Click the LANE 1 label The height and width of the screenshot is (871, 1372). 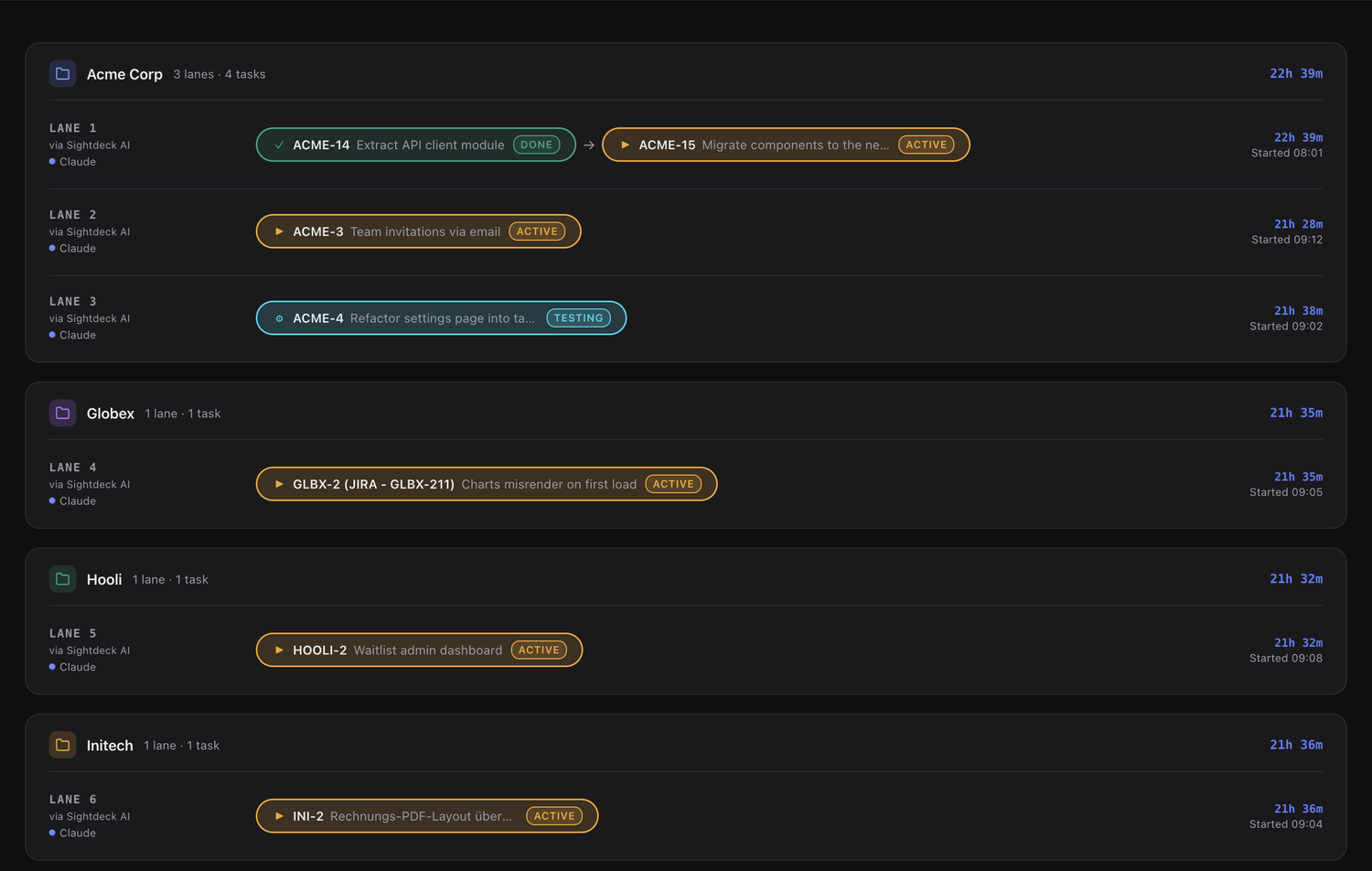(x=73, y=128)
